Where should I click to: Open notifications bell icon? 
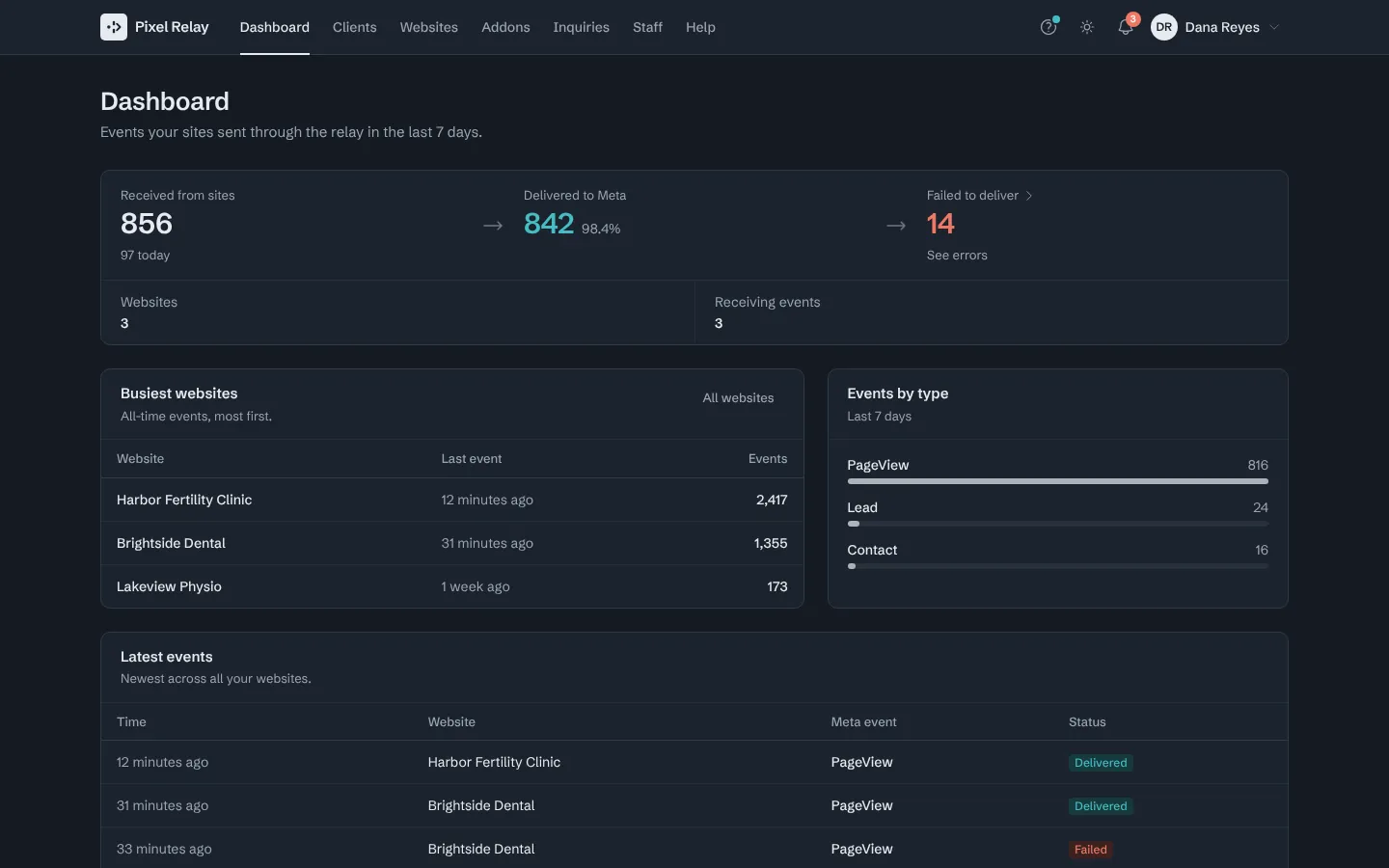coord(1126,27)
